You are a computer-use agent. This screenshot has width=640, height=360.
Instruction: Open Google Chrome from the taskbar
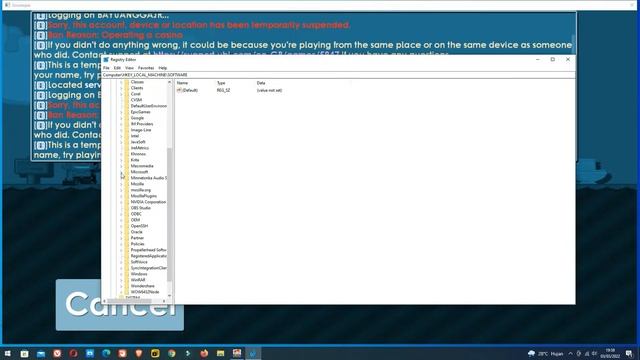pos(171,353)
